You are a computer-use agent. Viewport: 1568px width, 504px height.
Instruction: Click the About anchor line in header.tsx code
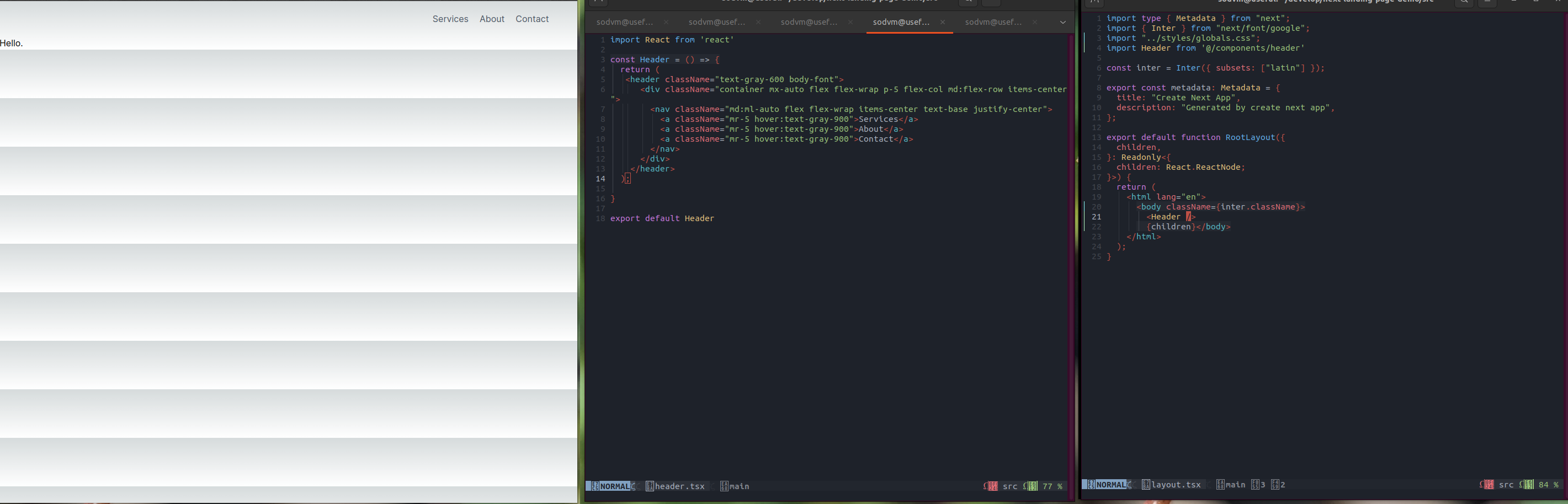782,129
